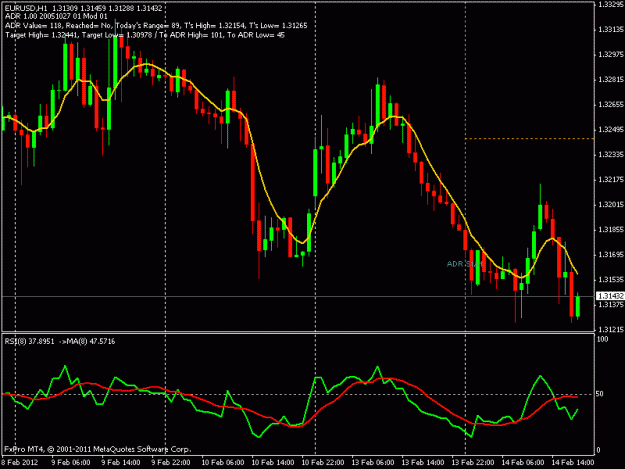This screenshot has width=625, height=469.
Task: Click the 1.32015 price scale value
Action: [x=611, y=205]
